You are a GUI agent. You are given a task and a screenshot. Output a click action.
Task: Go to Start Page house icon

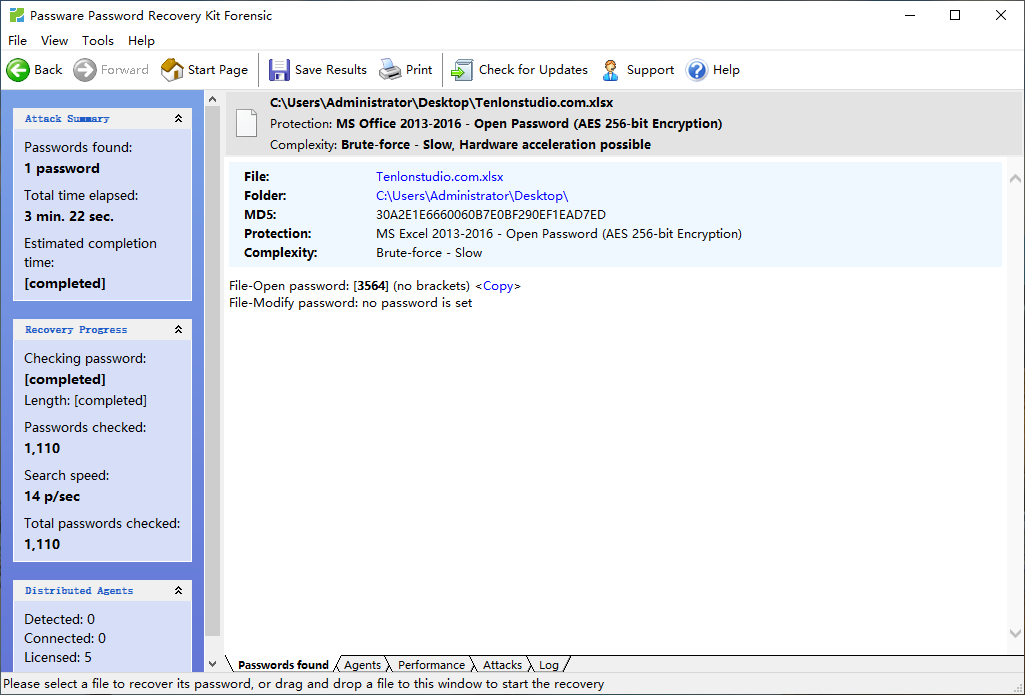click(x=172, y=70)
